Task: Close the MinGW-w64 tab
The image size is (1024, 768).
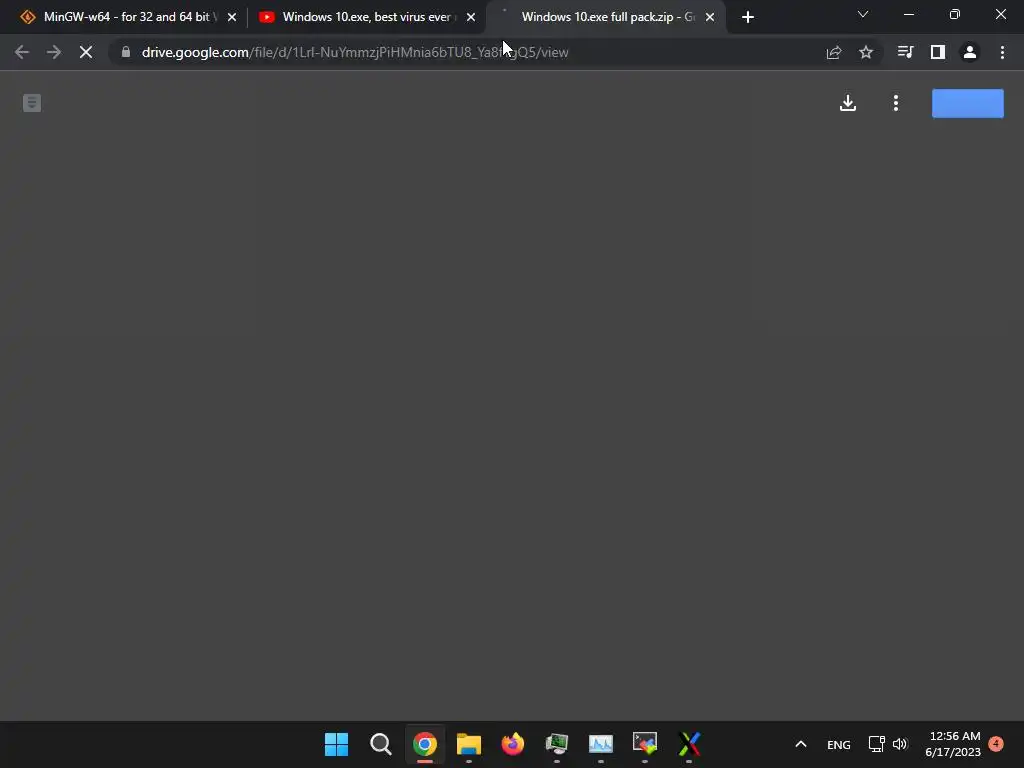Action: [232, 17]
